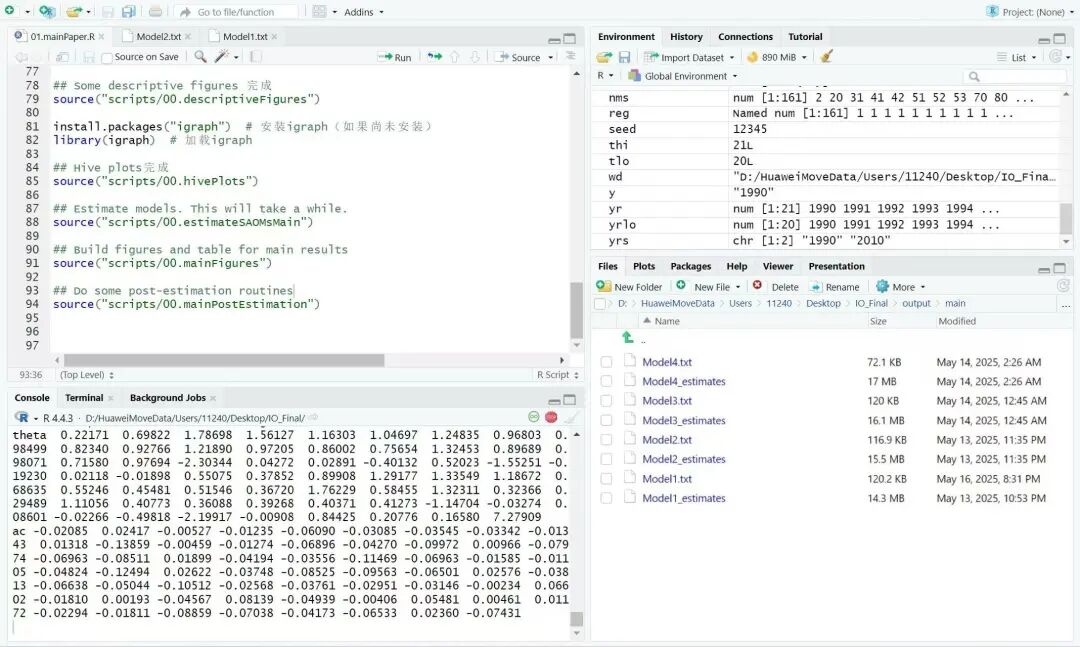The image size is (1080, 647).
Task: Click the Run button in editor
Action: click(395, 57)
